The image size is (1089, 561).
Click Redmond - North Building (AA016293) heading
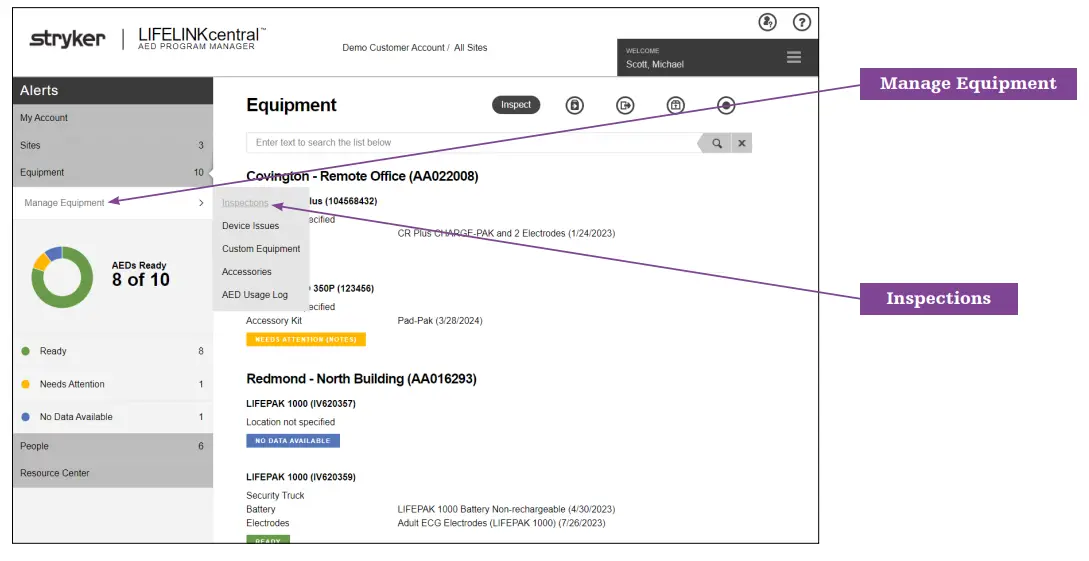(361, 379)
